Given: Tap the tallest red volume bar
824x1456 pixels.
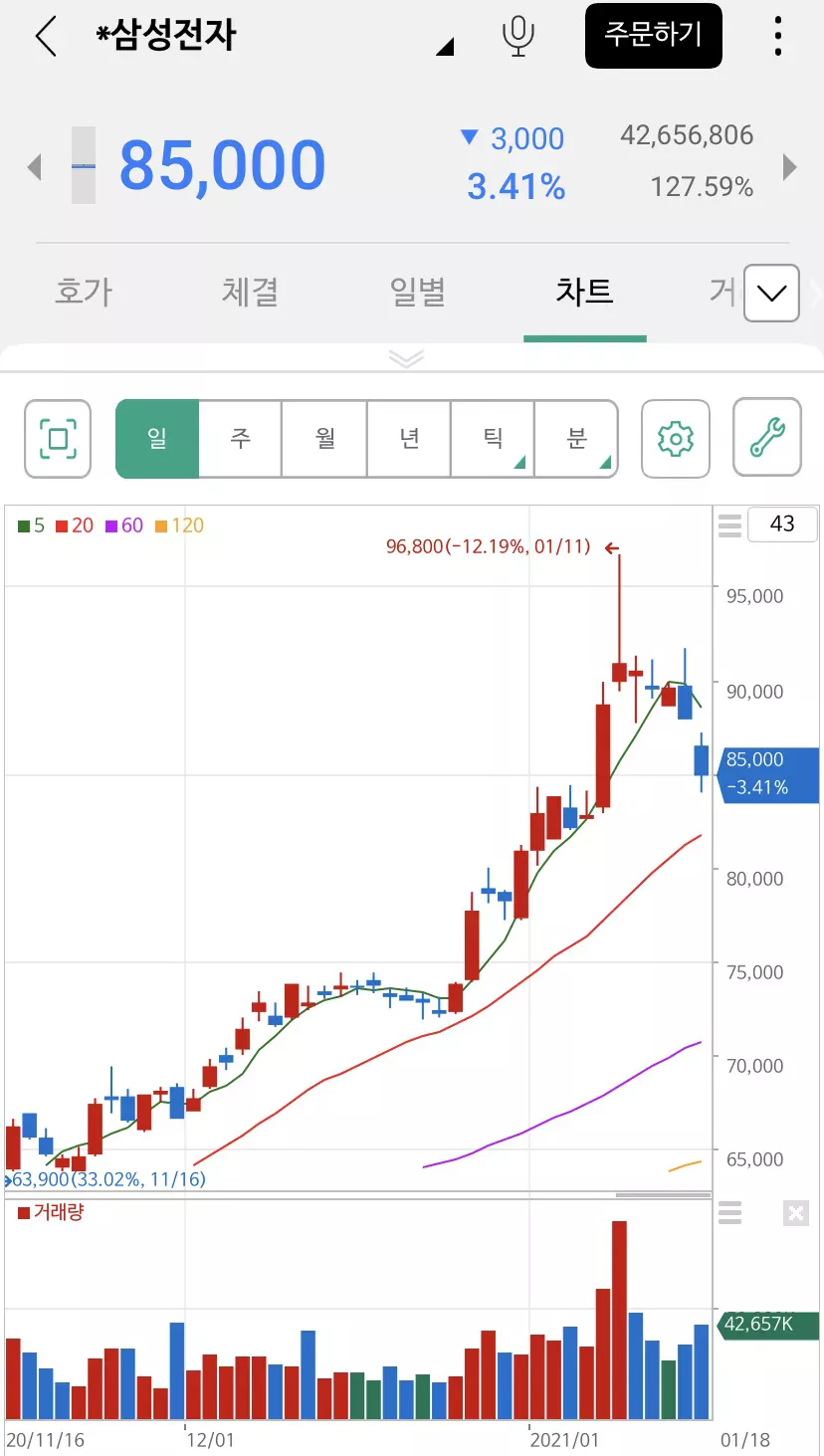Looking at the screenshot, I should [619, 1320].
